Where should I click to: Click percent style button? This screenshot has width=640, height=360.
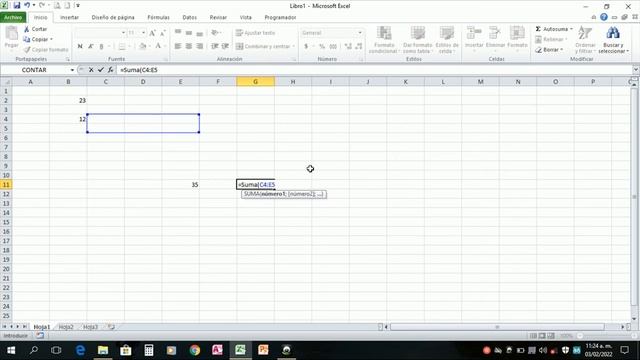click(322, 46)
